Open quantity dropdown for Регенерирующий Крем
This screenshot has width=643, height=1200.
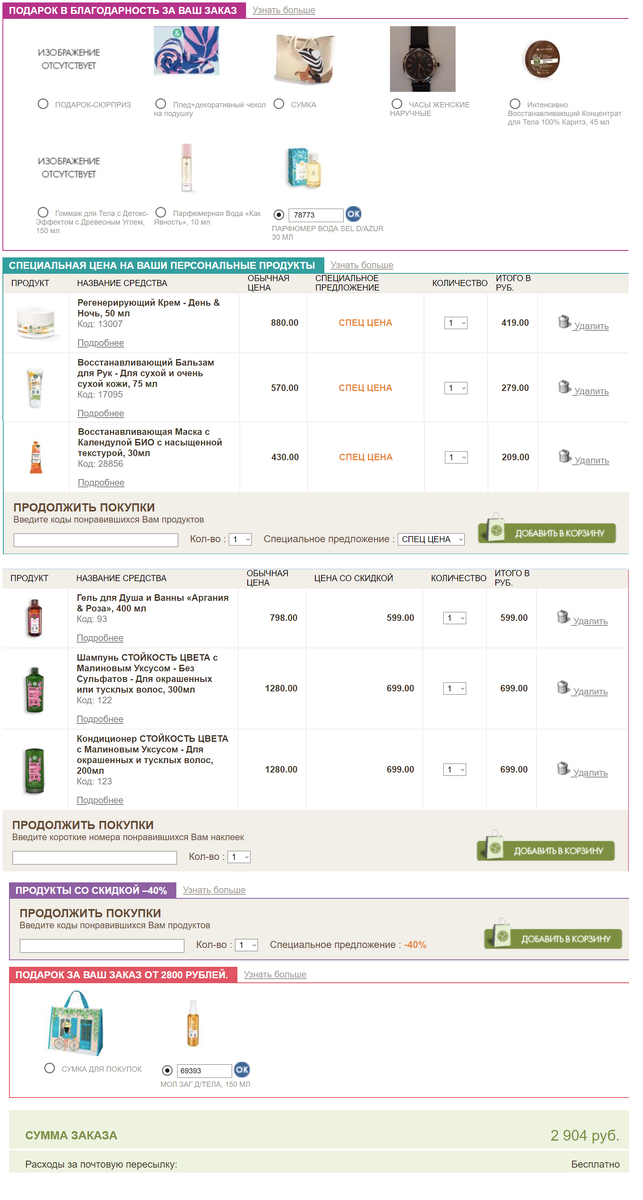pos(457,323)
